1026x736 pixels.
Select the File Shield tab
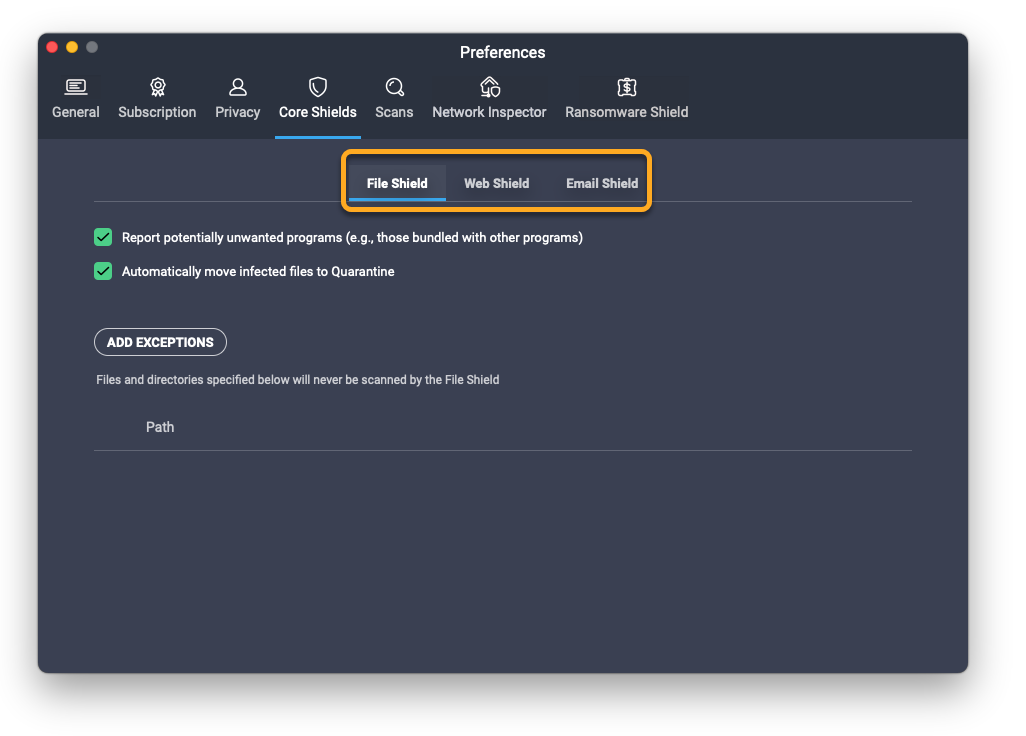pyautogui.click(x=397, y=183)
